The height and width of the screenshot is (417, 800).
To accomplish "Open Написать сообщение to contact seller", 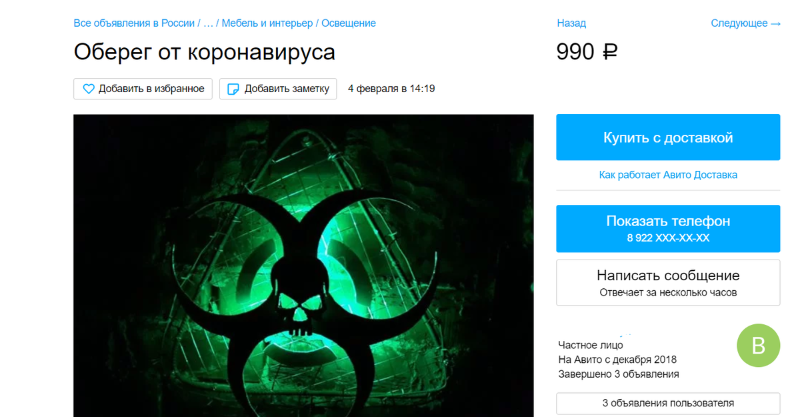I will coord(668,283).
